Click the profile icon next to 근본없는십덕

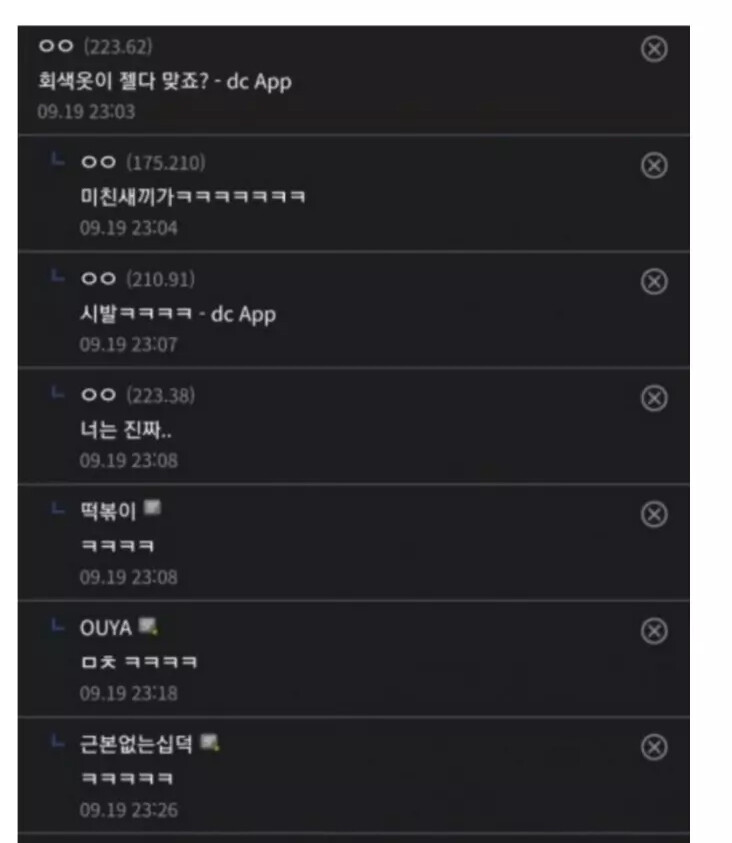tap(210, 742)
